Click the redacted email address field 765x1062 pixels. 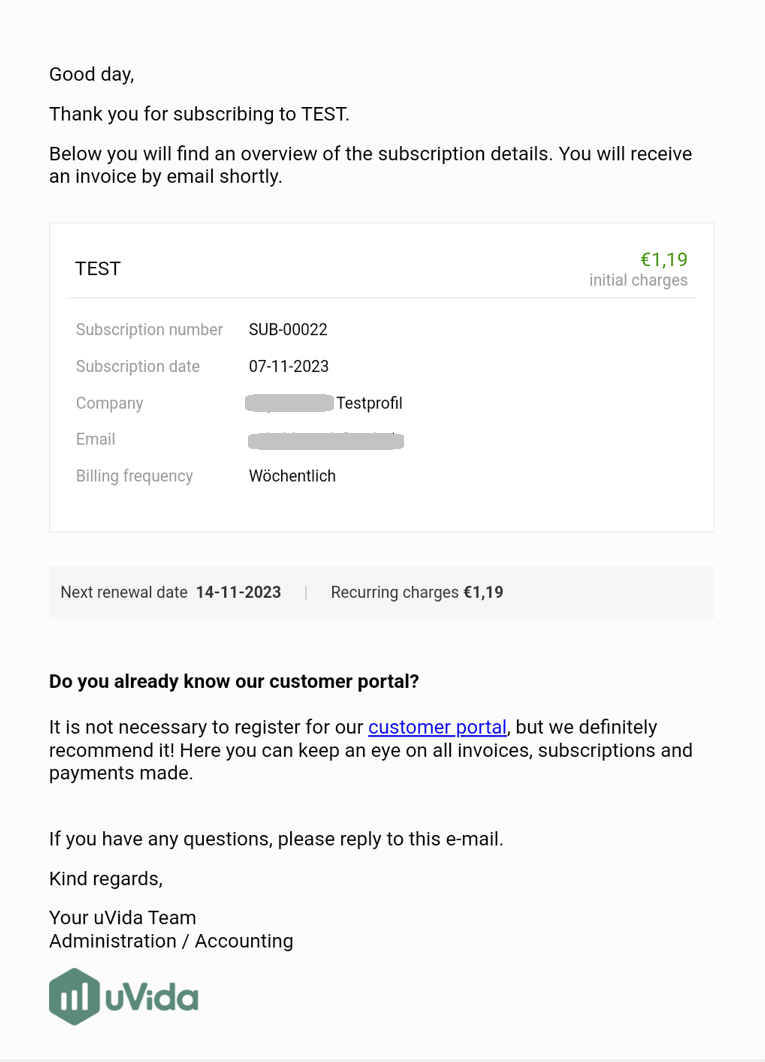pyautogui.click(x=326, y=440)
